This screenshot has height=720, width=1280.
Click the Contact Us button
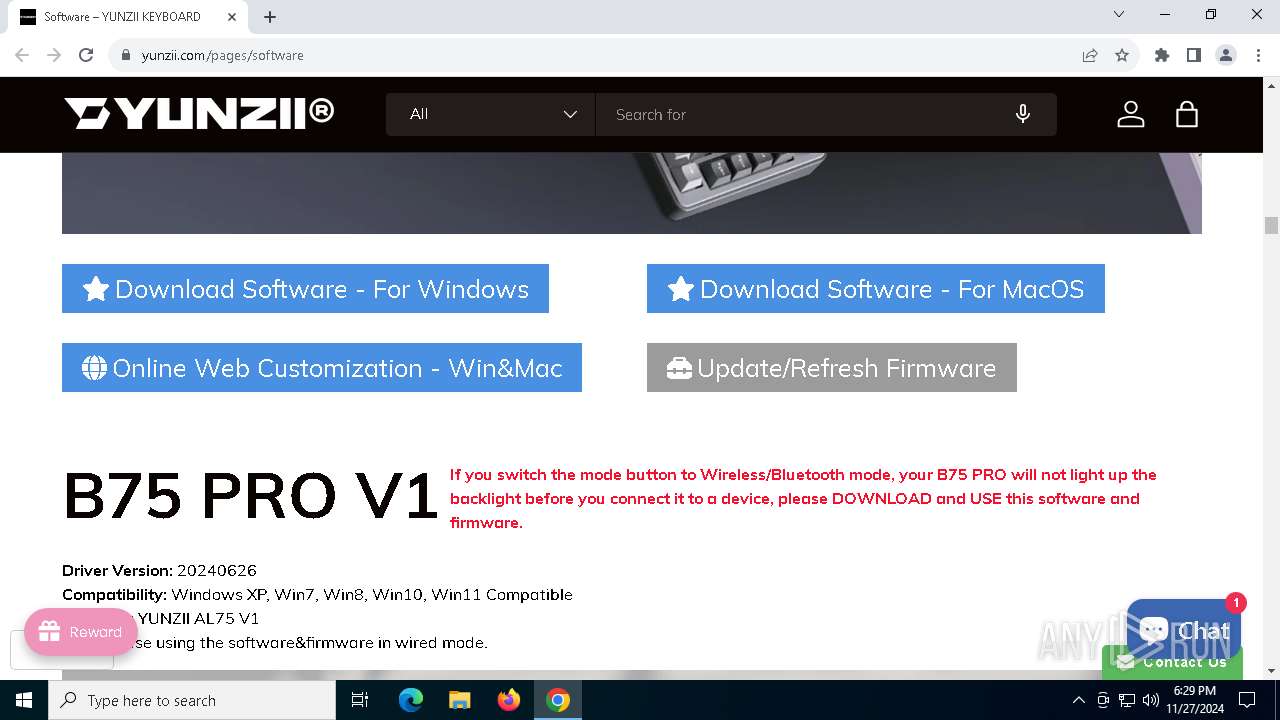click(x=1172, y=662)
